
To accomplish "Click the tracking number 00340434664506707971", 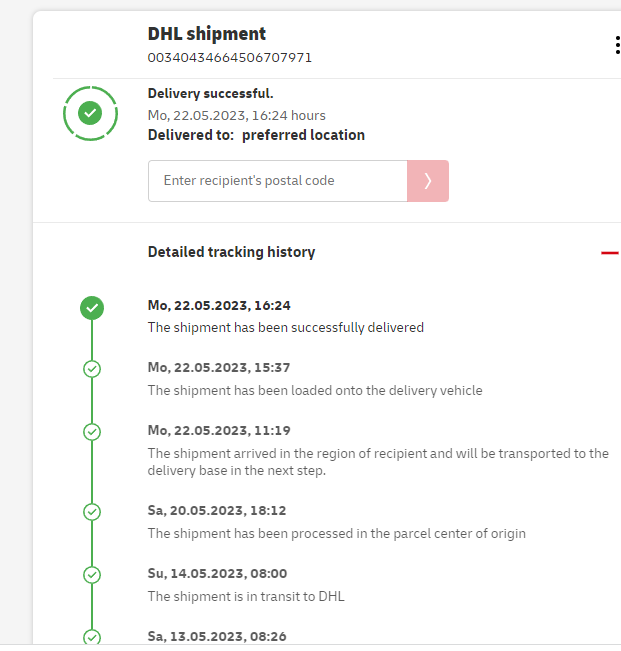I will point(230,58).
